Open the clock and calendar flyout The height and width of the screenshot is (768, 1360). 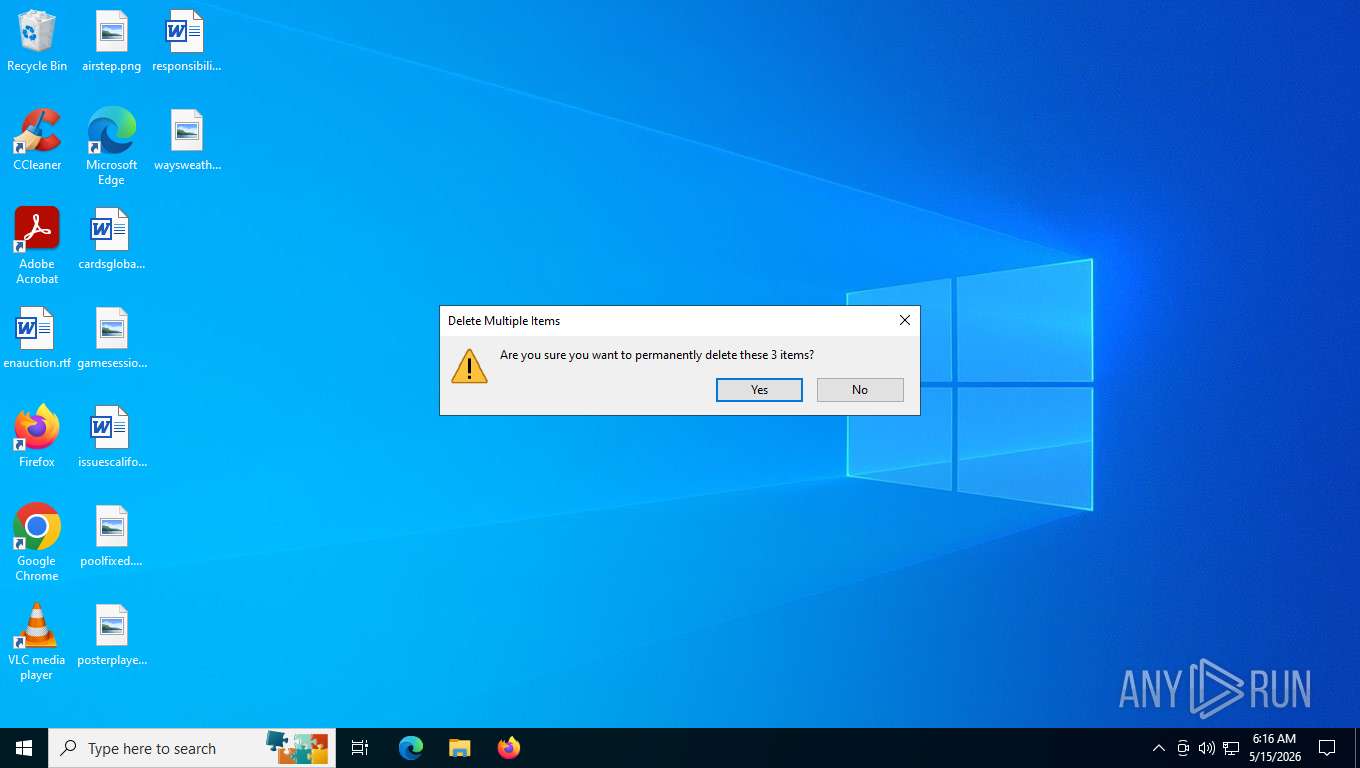[1274, 748]
